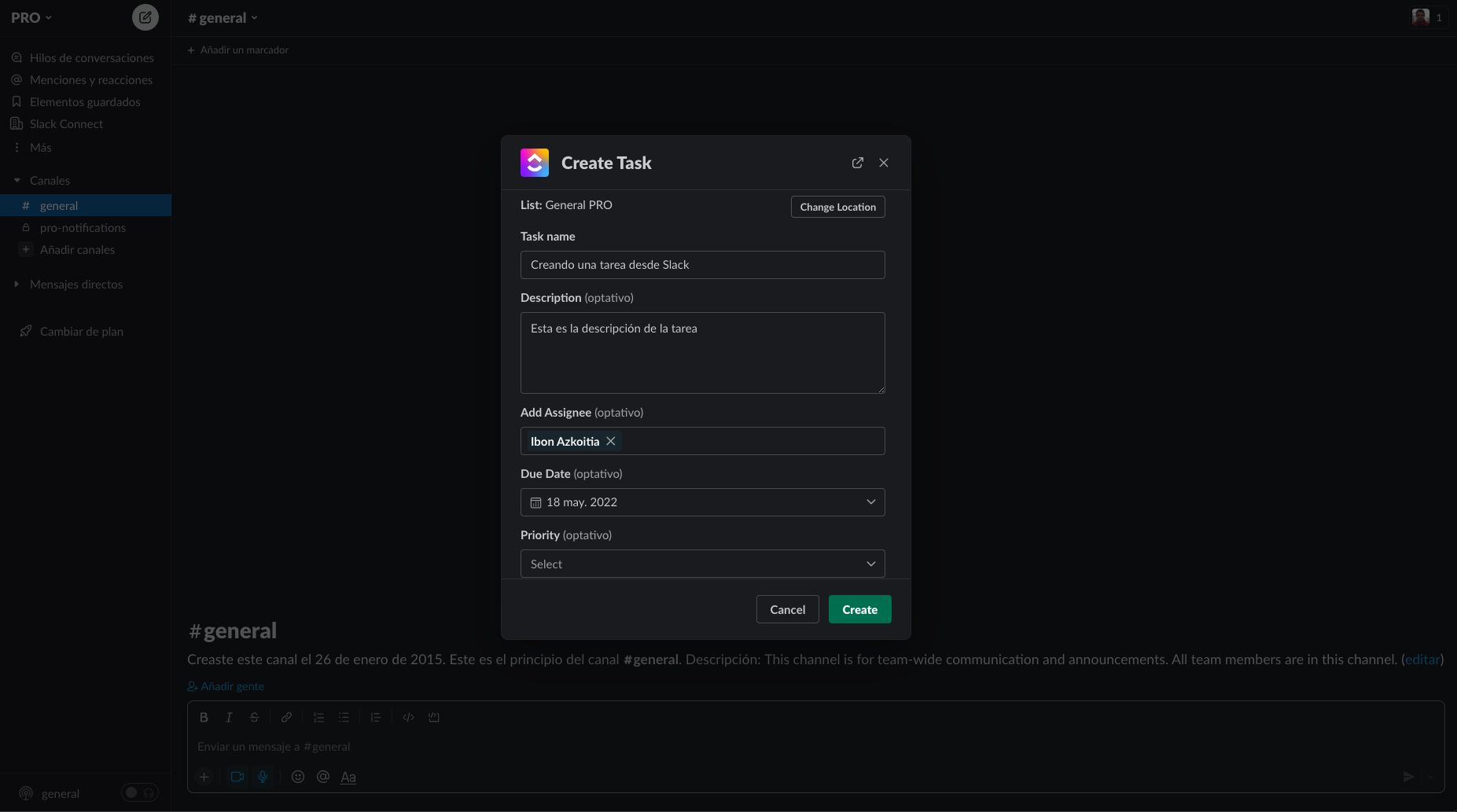Image resolution: width=1457 pixels, height=812 pixels.
Task: Toggle the Aa formatting toolbar icon
Action: click(348, 777)
